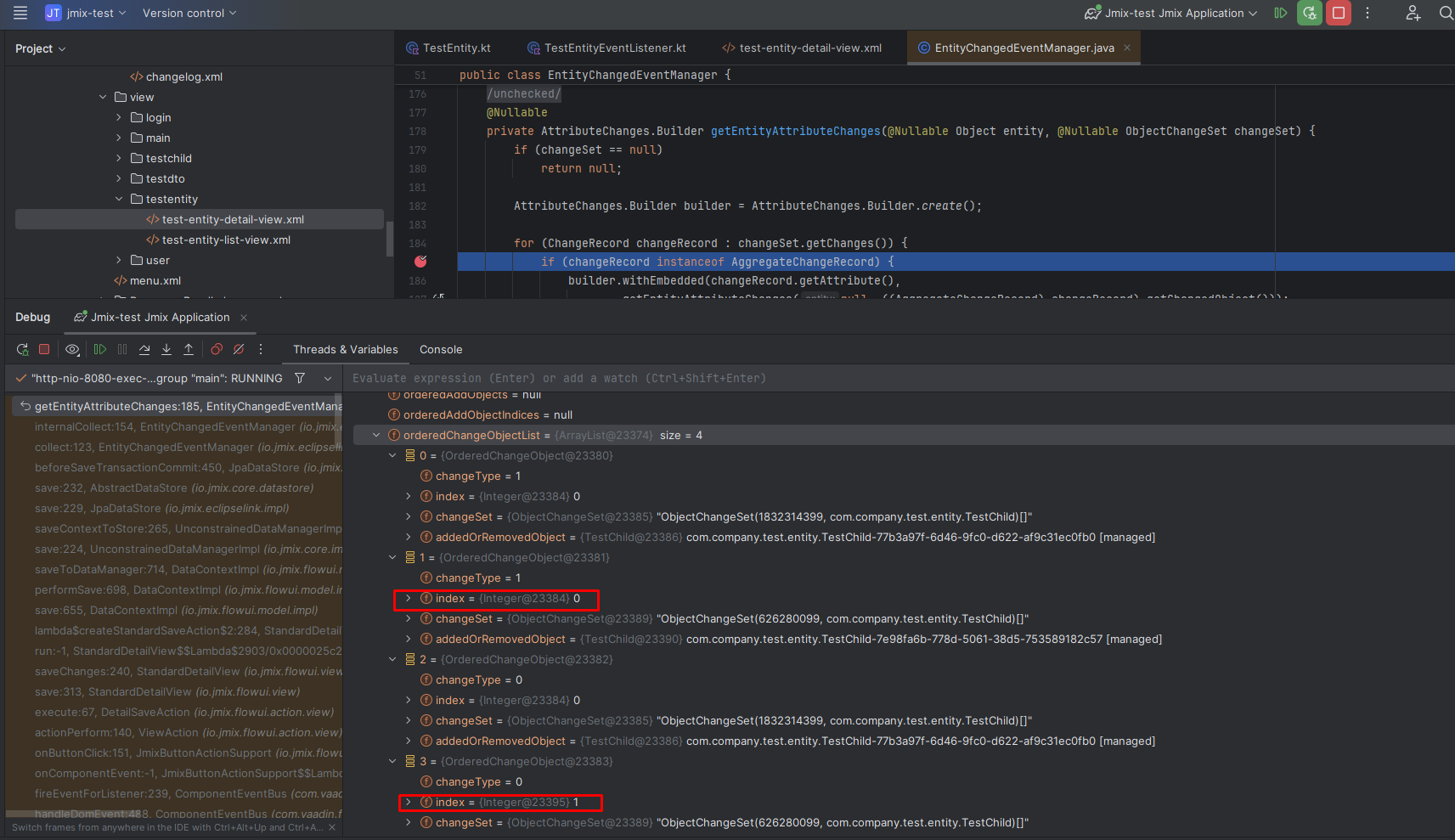Toggle the breakpoint on line 185
Screen dimensions: 1455x840
point(420,262)
